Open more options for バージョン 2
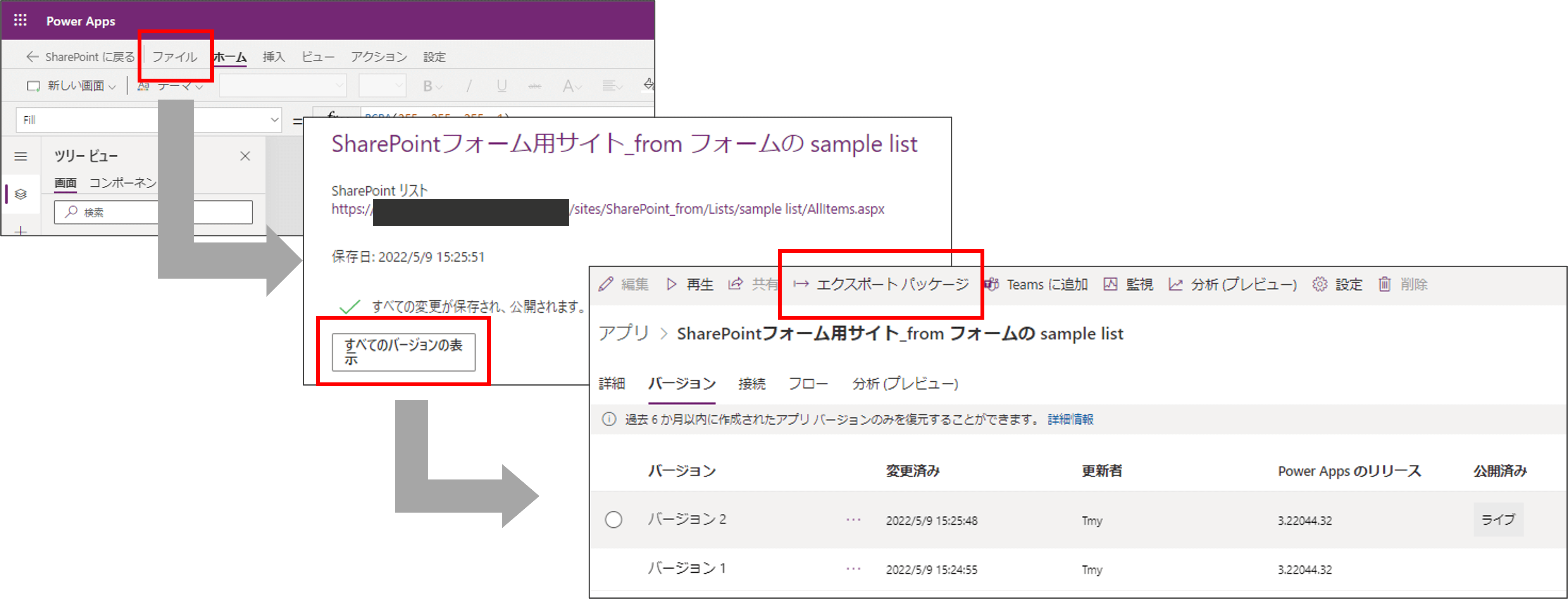Image resolution: width=1568 pixels, height=599 pixels. click(853, 519)
